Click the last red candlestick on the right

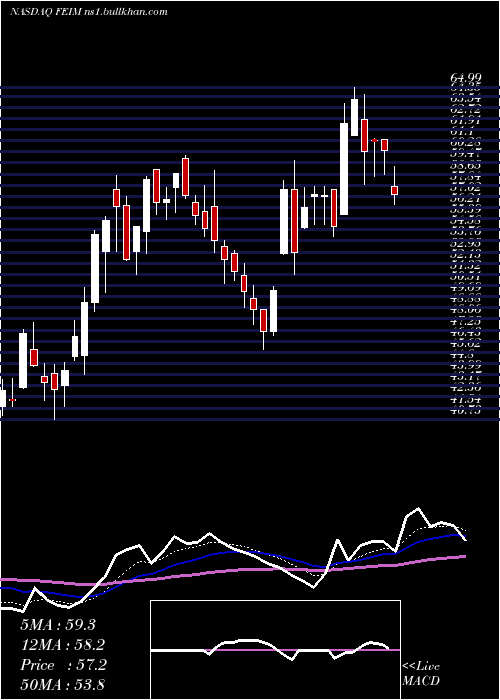point(394,190)
